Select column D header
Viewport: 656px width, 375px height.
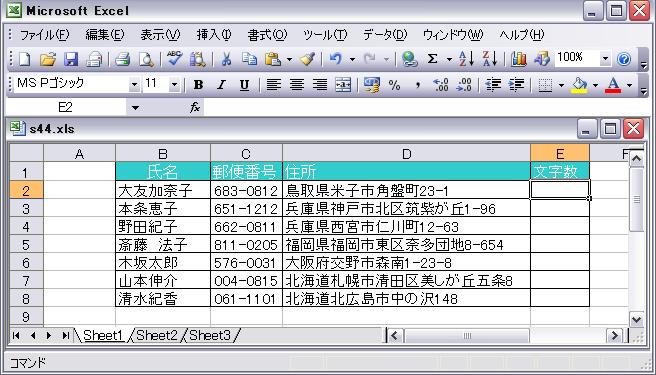(406, 154)
